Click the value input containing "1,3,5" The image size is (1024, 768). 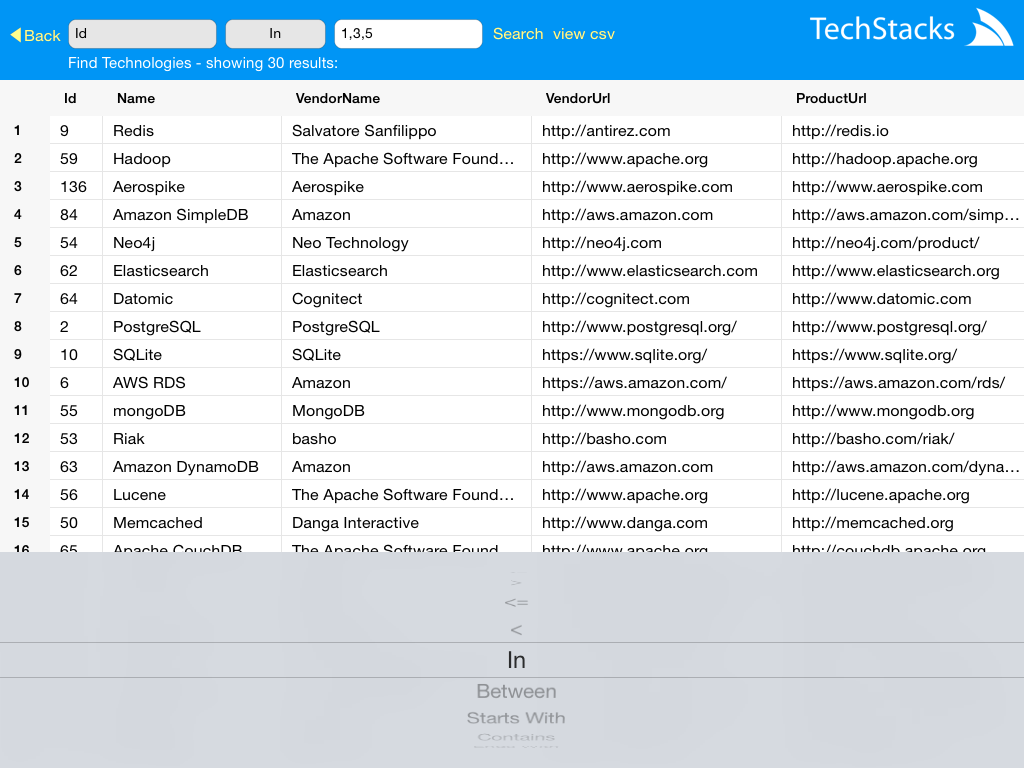407,33
